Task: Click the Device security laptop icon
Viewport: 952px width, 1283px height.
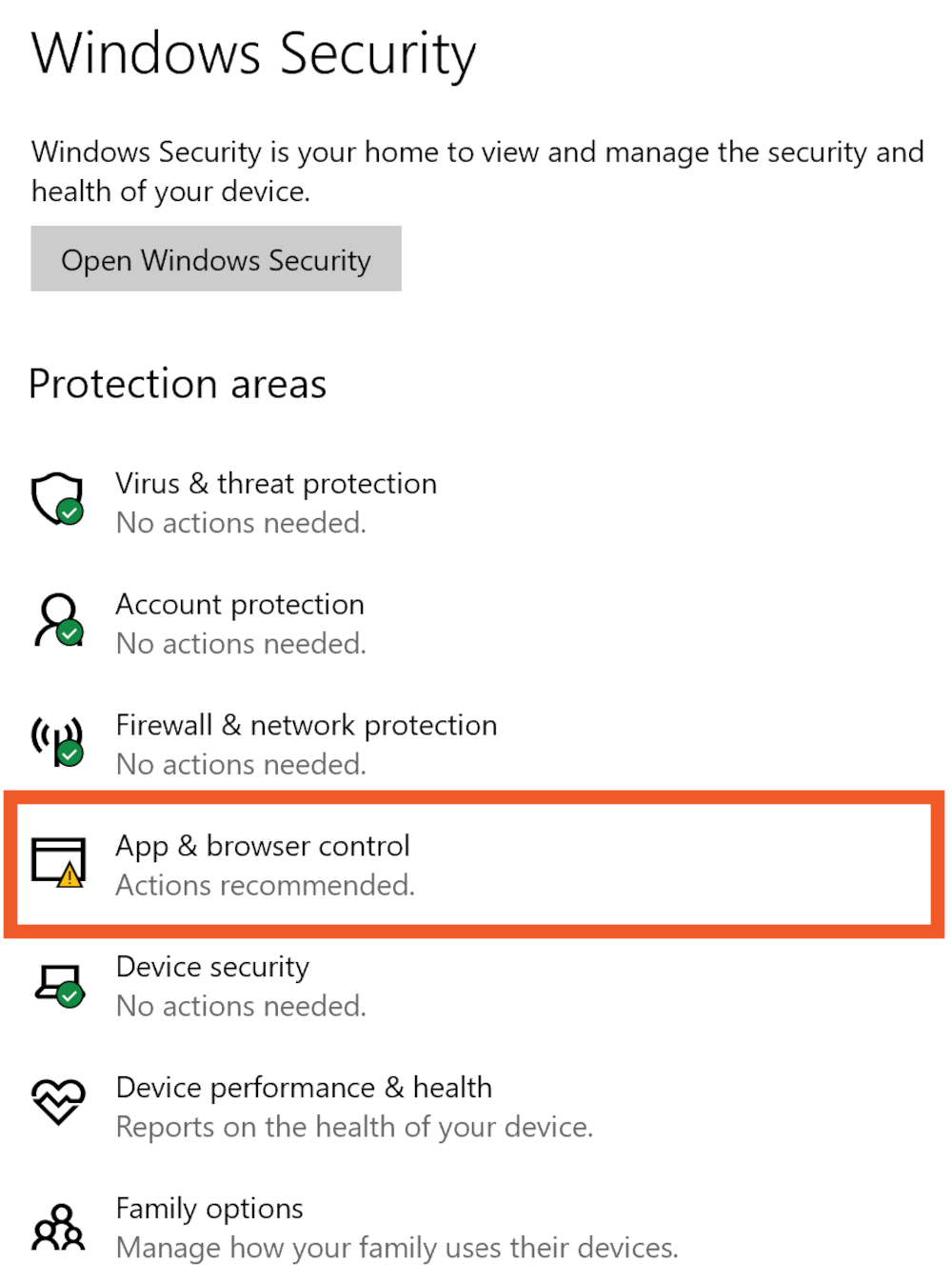Action: point(59,983)
